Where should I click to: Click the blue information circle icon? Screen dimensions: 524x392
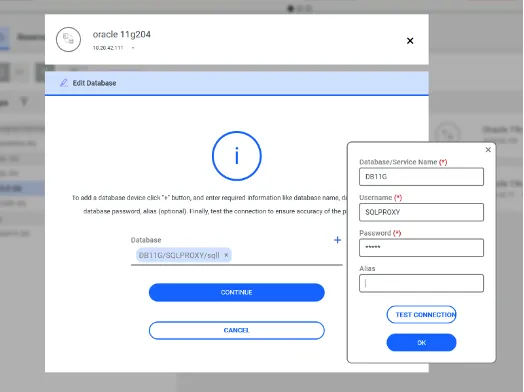(237, 156)
